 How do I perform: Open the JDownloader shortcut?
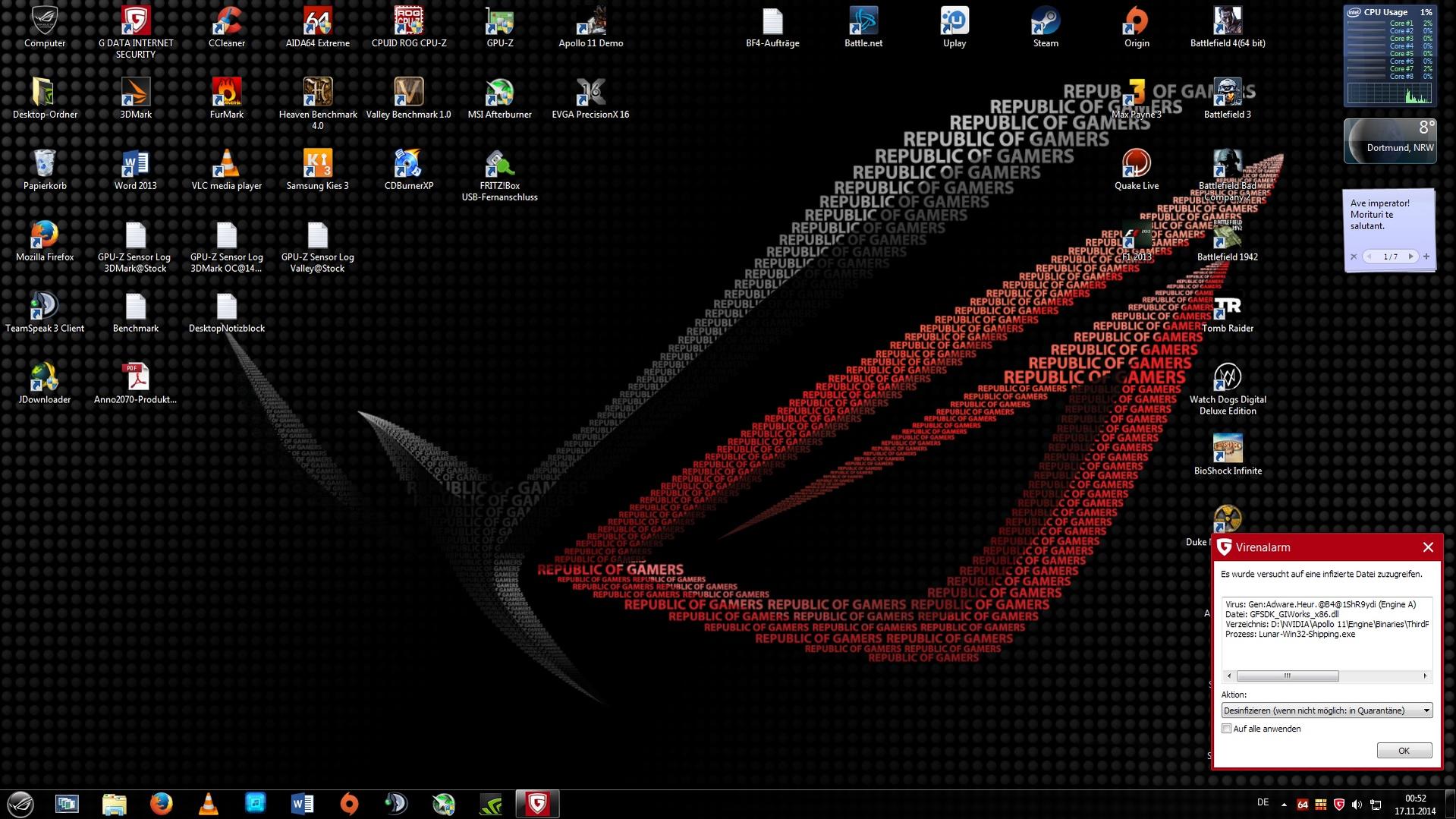(x=45, y=384)
